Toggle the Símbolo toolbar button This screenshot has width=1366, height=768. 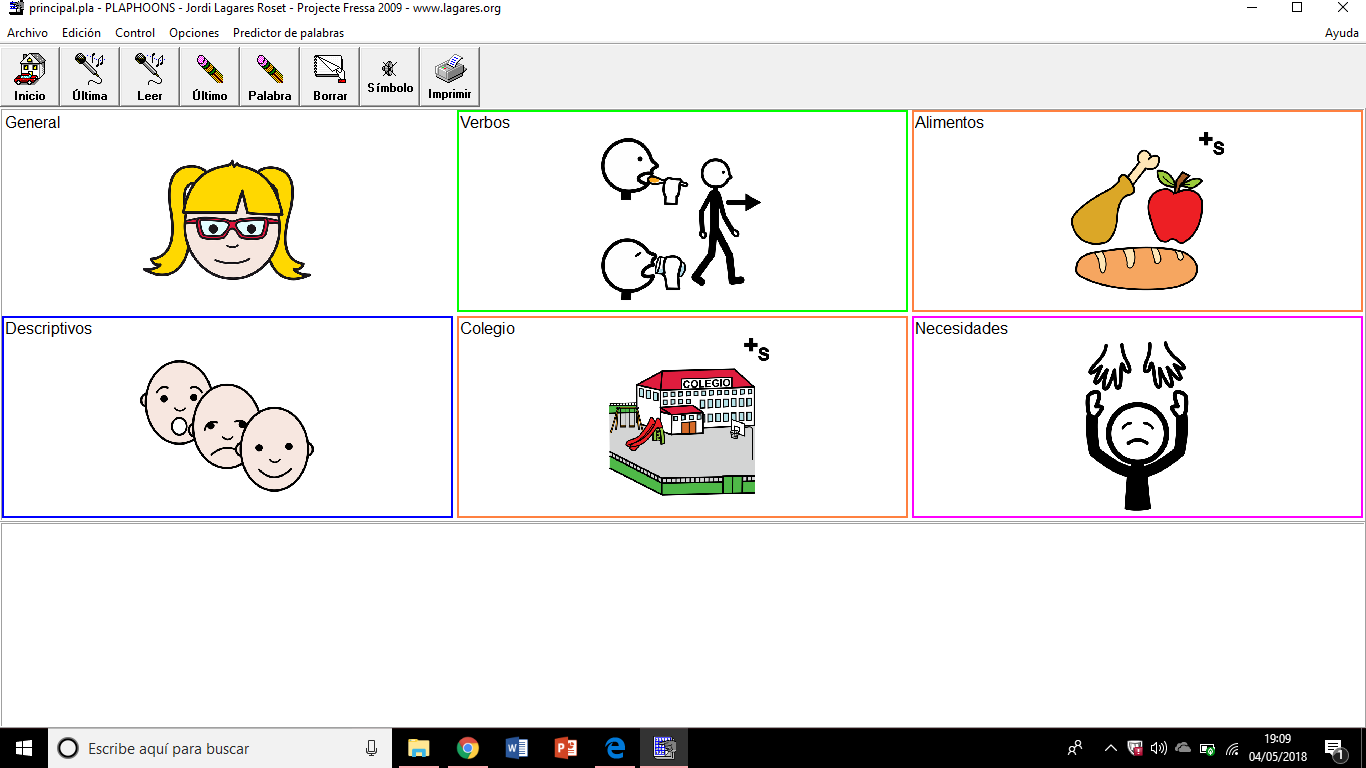(x=390, y=77)
